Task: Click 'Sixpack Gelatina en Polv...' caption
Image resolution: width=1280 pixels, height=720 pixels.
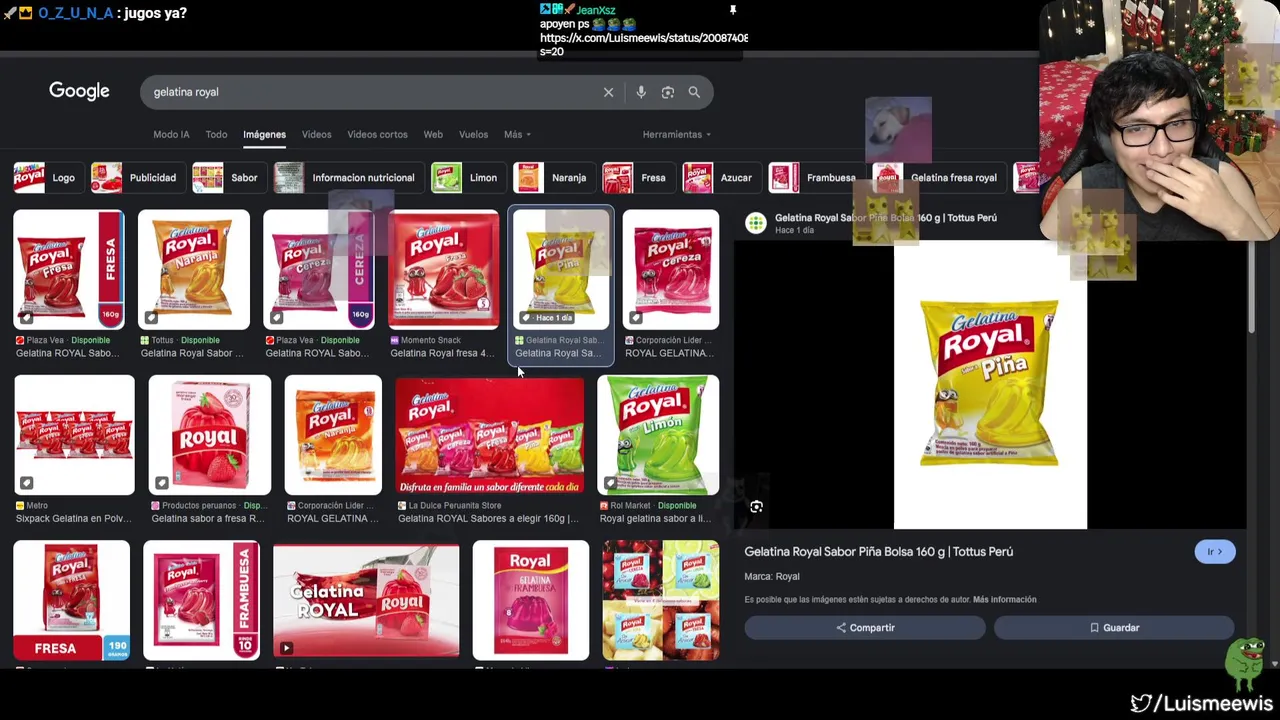Action: [x=74, y=519]
